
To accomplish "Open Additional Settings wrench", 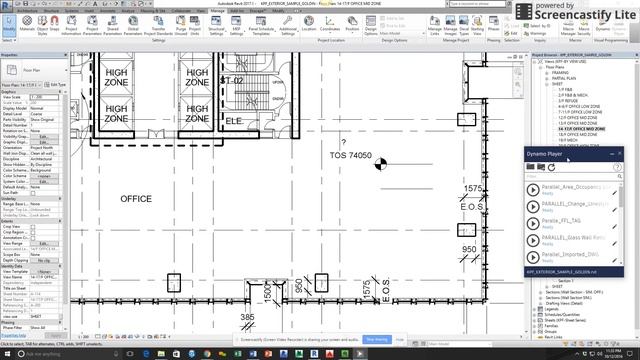I will 288,25.
